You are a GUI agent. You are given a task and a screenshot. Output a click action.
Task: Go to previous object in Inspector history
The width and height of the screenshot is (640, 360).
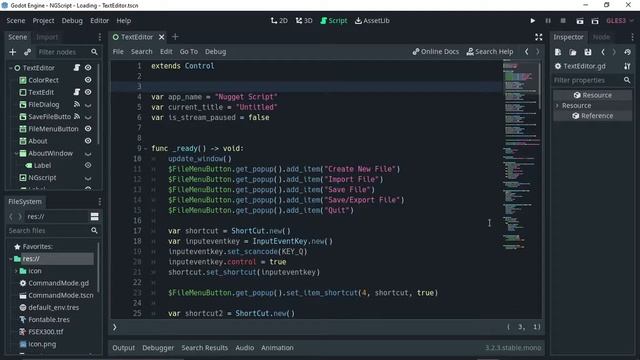(603, 52)
